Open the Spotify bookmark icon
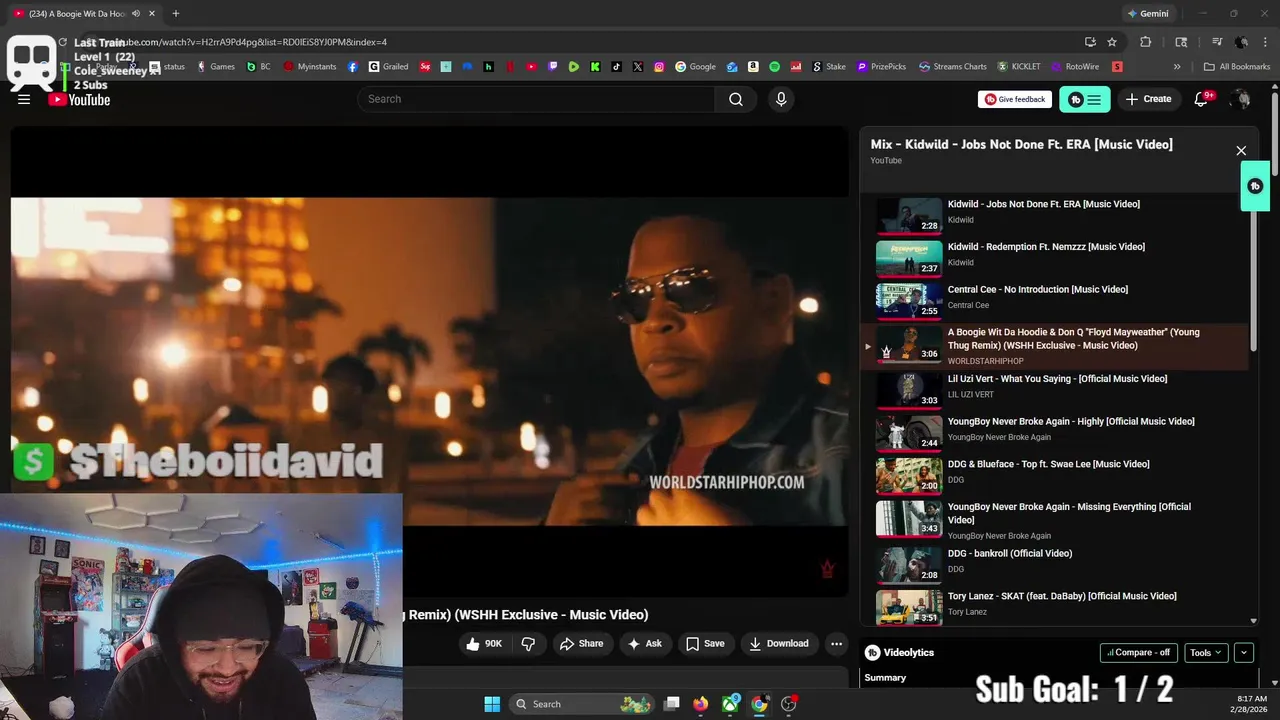1280x720 pixels. pyautogui.click(x=774, y=67)
